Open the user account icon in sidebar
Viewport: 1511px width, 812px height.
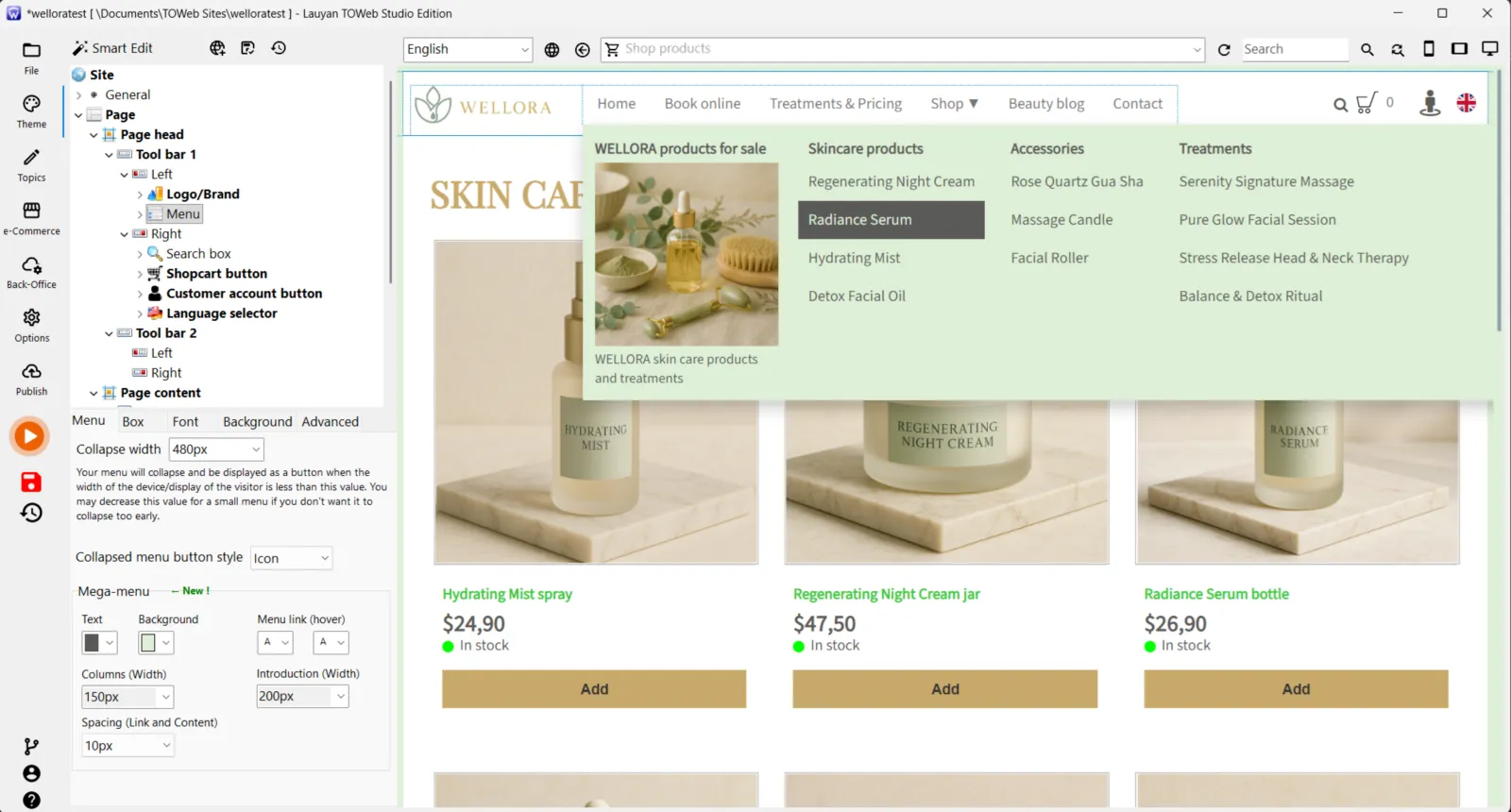coord(31,773)
